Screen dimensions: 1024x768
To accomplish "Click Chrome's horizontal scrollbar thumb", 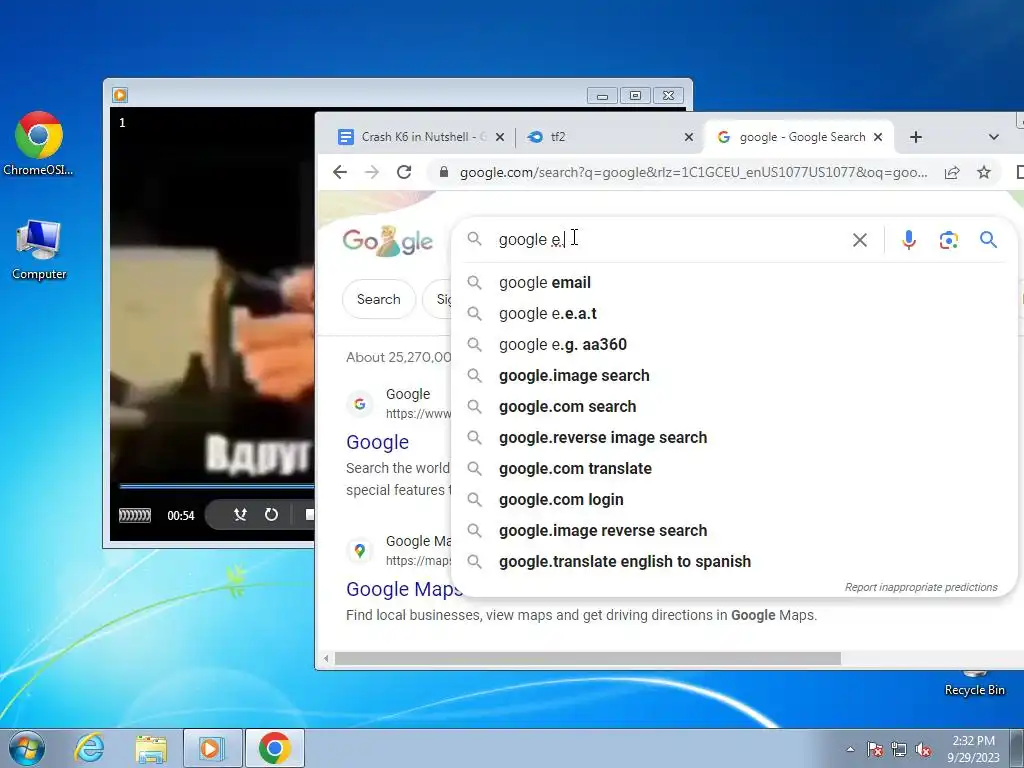I will click(x=588, y=658).
